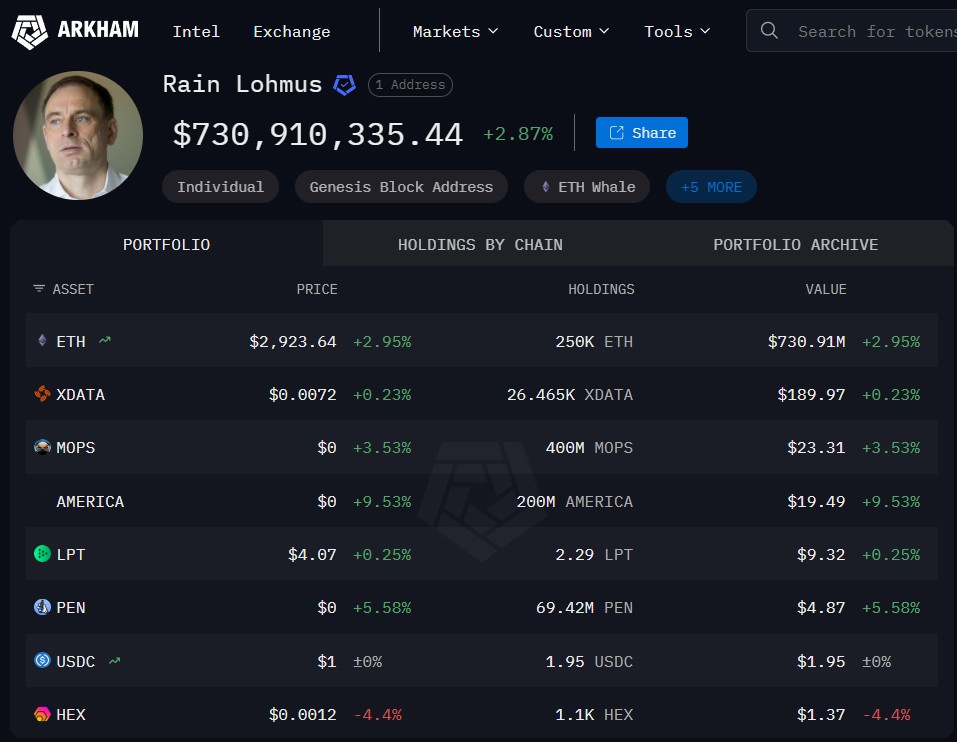Image resolution: width=957 pixels, height=742 pixels.
Task: Click the Individual tag
Action: 220,187
